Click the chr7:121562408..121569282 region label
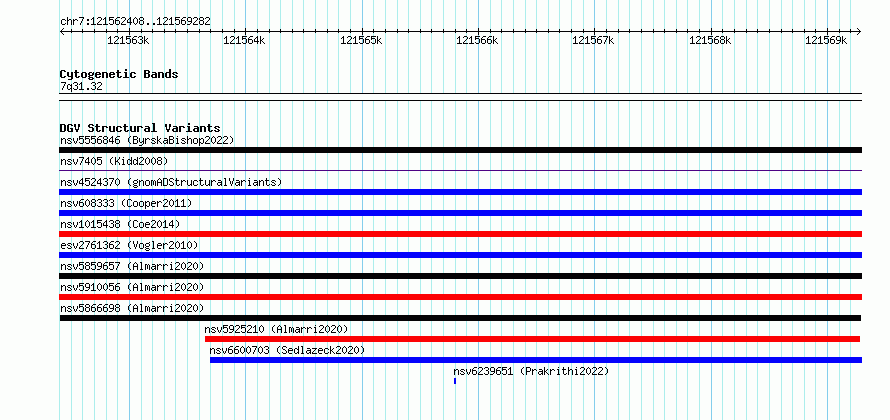The width and height of the screenshot is (890, 420). (135, 22)
